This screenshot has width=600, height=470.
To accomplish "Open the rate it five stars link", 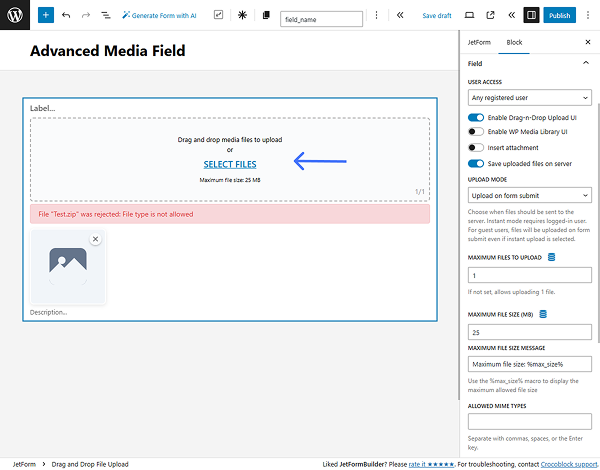I will (x=431, y=464).
